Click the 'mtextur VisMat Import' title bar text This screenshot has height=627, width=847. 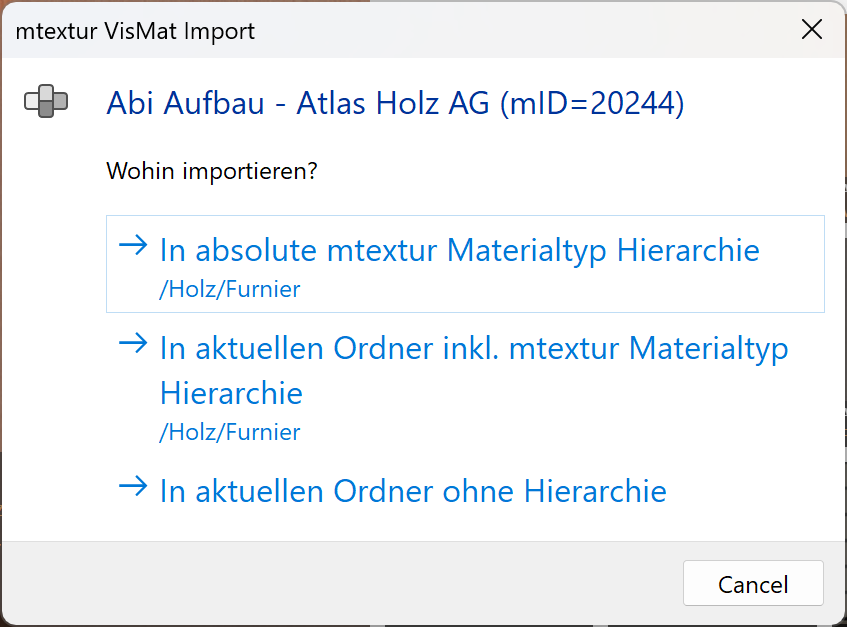coord(135,31)
